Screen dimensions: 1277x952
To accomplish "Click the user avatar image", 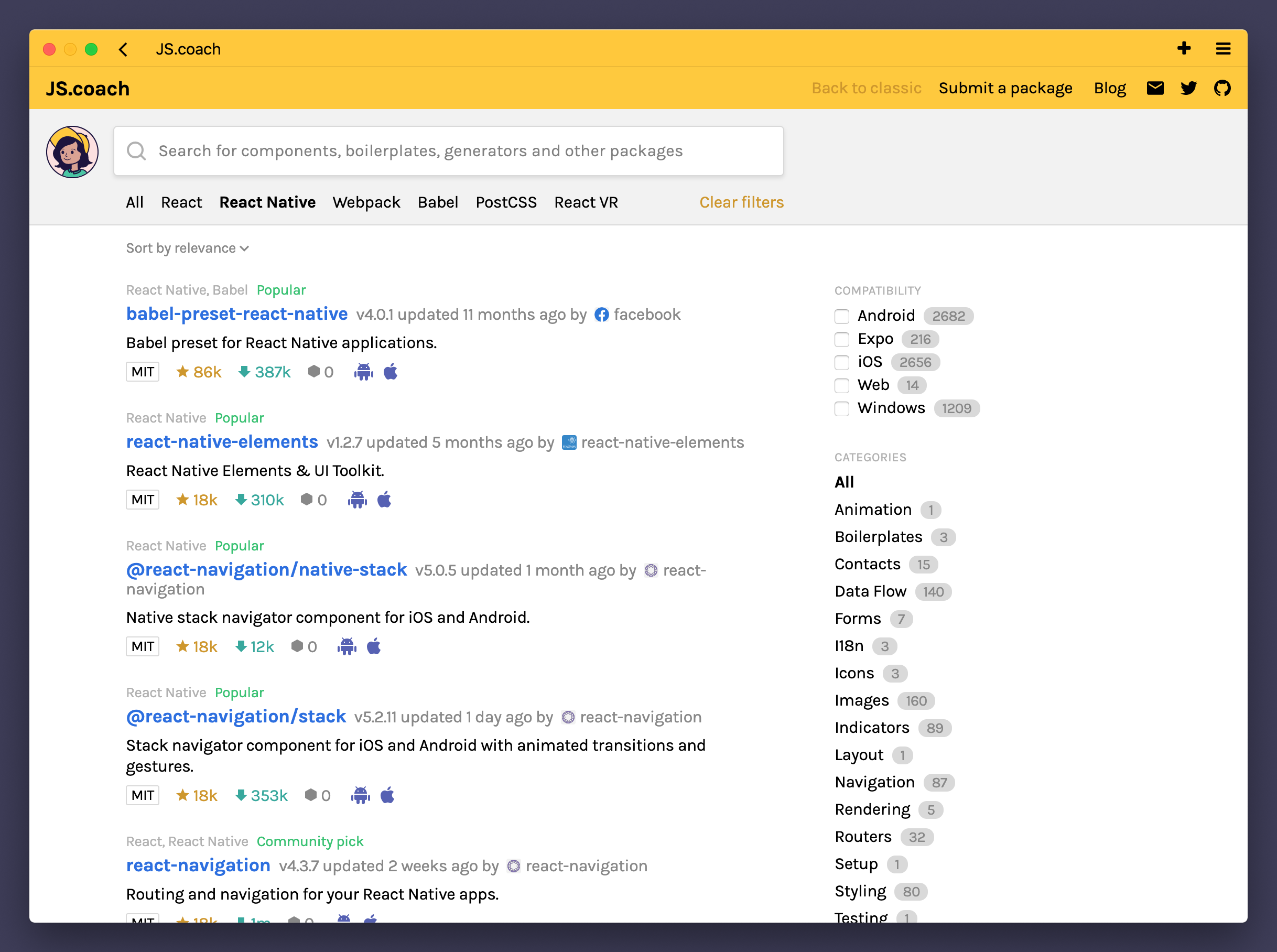I will tap(72, 152).
